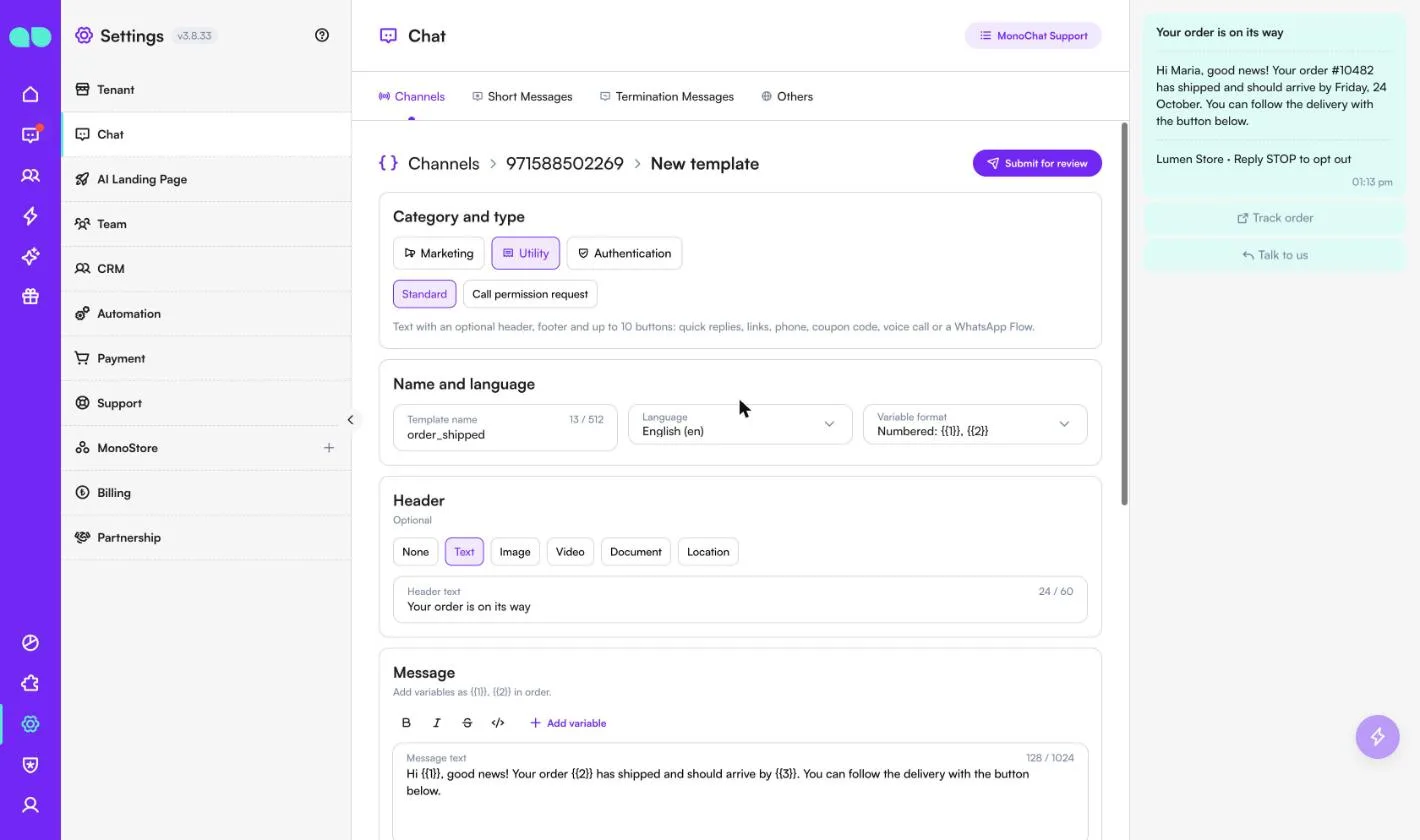Select the Authentication category
This screenshot has height=840, width=1420.
[624, 253]
